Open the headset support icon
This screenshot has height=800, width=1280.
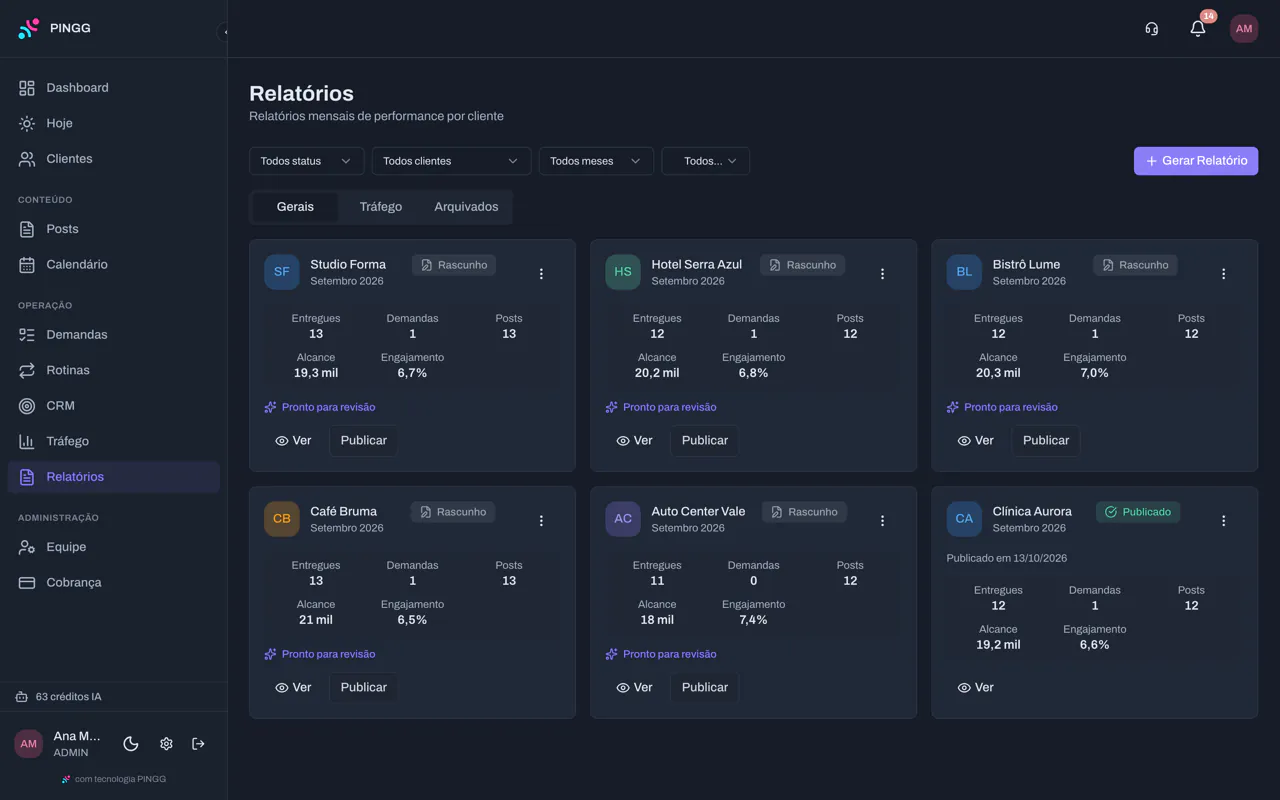click(1152, 29)
